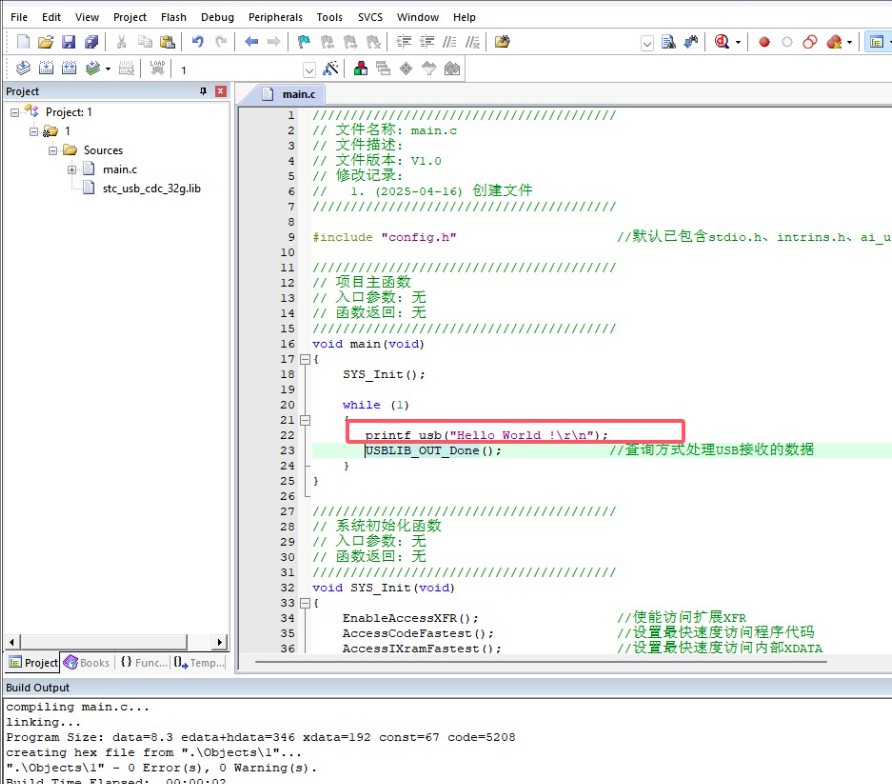Screen dimensions: 892x784
Task: Expand main.c node in project tree
Action: (72, 170)
